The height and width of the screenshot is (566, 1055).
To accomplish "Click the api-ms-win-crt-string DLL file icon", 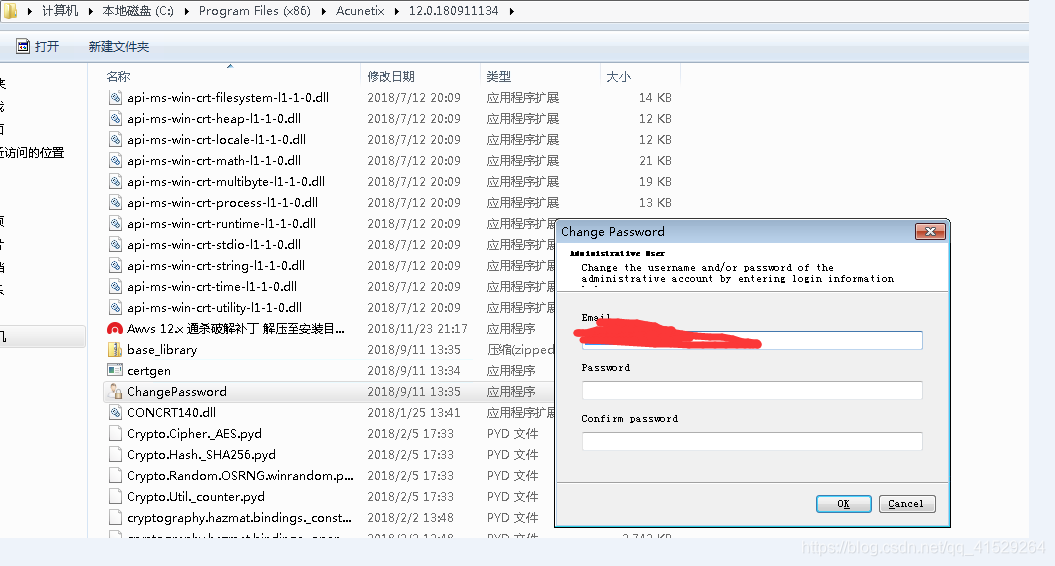I will point(115,266).
